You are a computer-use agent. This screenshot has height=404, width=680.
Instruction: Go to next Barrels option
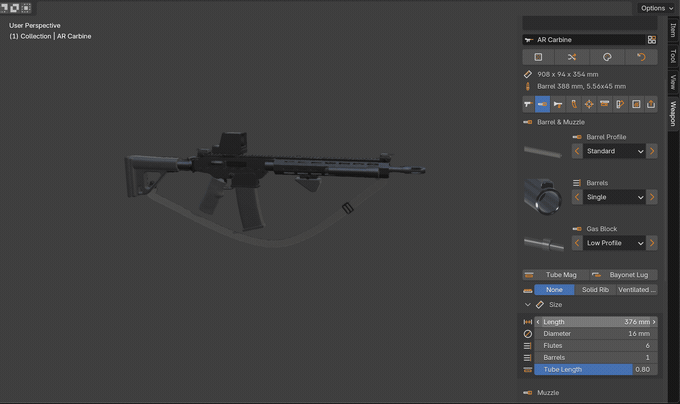coord(652,197)
